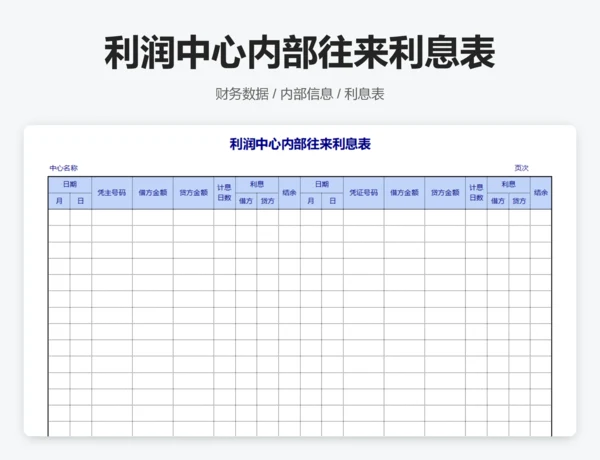Image resolution: width=600 pixels, height=460 pixels.
Task: Select the 凭证号码 header cell
Action: [x=364, y=193]
